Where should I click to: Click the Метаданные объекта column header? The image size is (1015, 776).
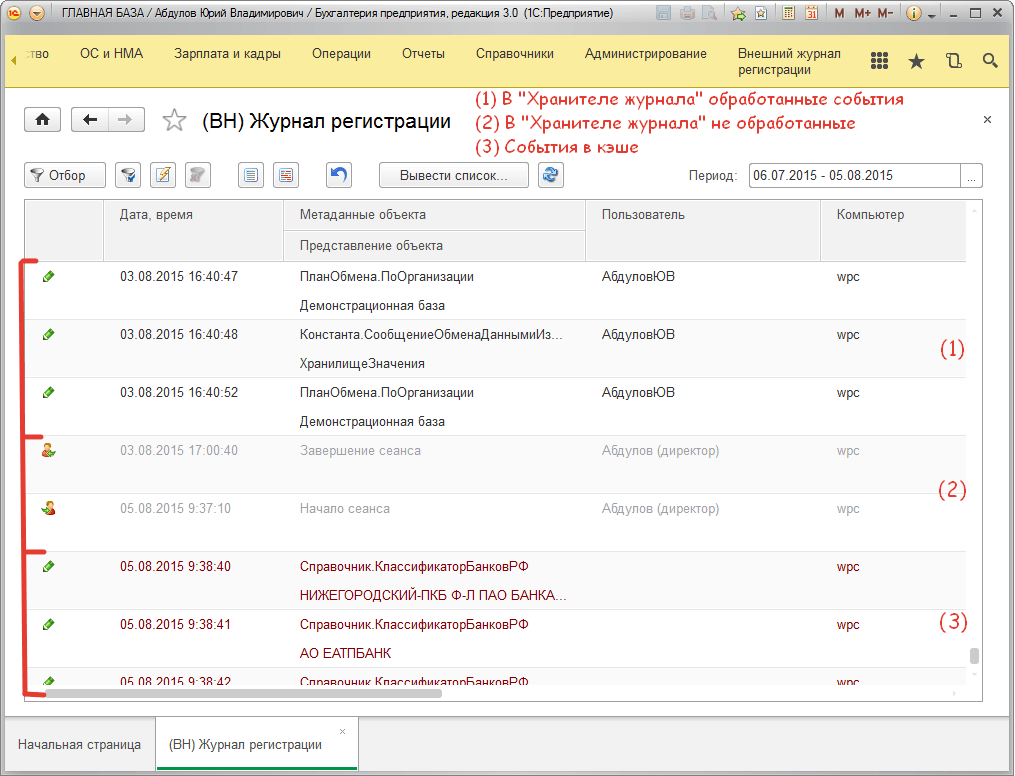[x=434, y=215]
